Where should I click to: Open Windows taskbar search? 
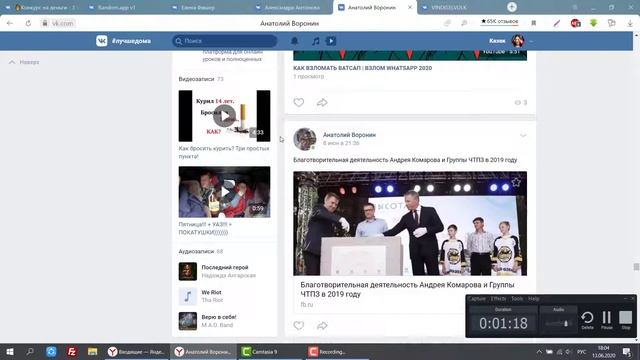pos(30,351)
